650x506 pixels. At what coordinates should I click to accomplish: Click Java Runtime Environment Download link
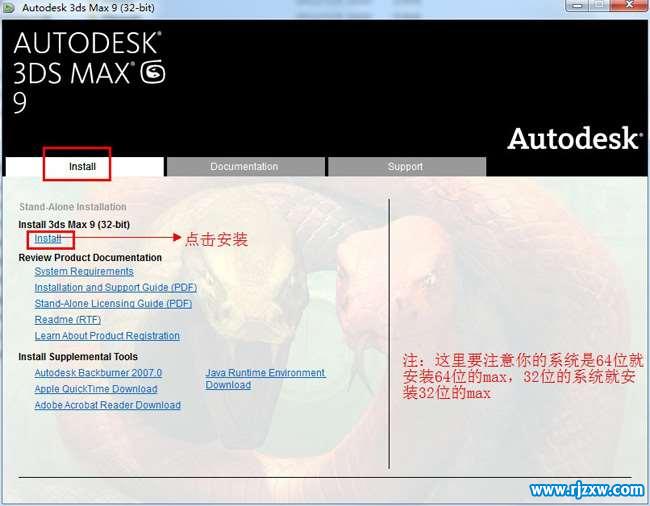click(x=265, y=379)
